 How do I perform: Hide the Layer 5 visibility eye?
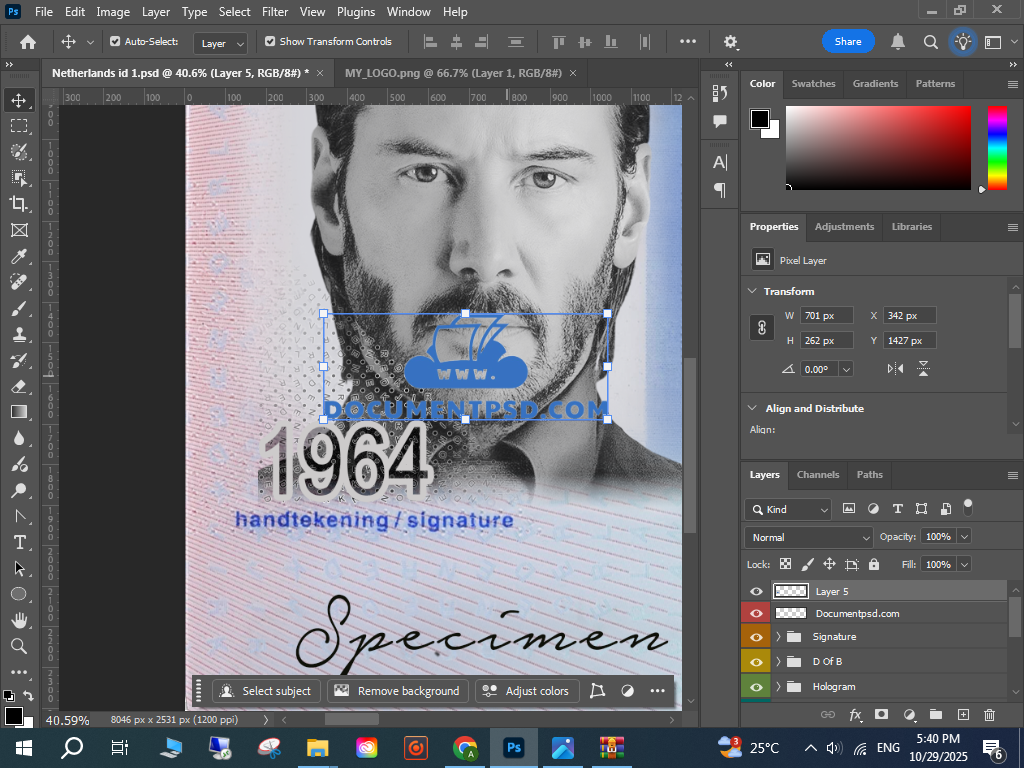(x=756, y=592)
